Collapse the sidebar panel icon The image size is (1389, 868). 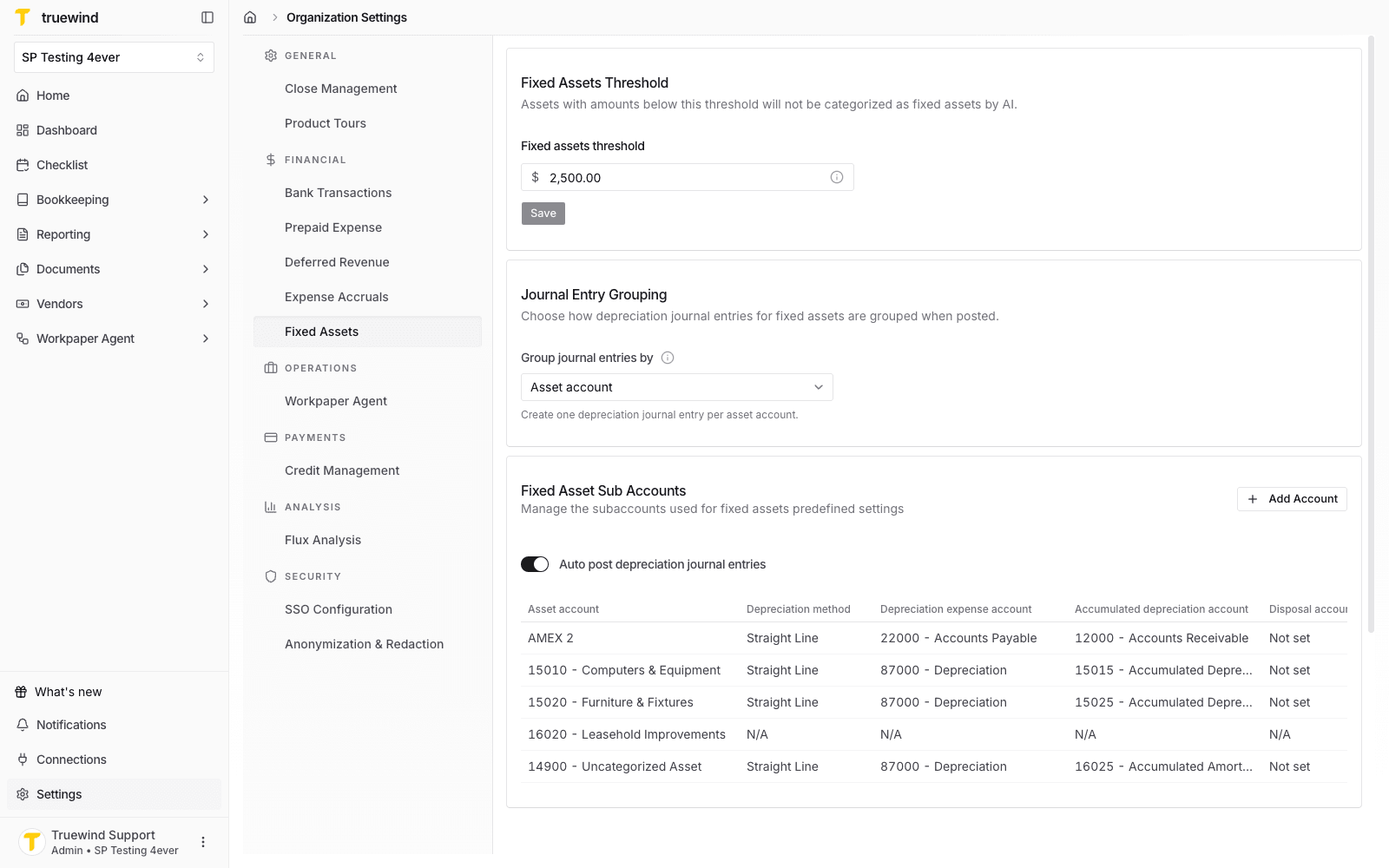[207, 17]
